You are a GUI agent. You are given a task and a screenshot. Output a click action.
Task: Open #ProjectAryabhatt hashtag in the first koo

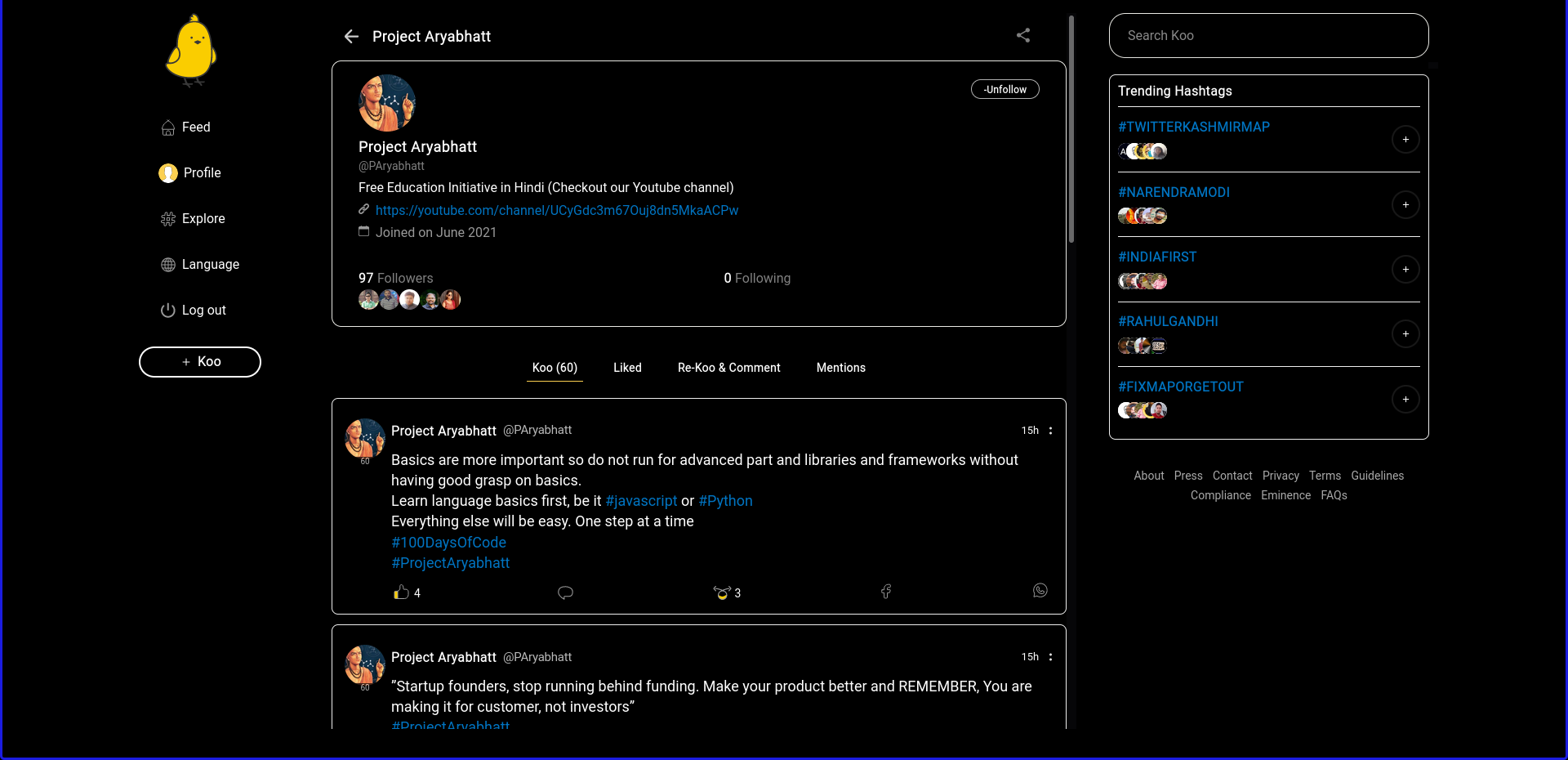click(450, 563)
